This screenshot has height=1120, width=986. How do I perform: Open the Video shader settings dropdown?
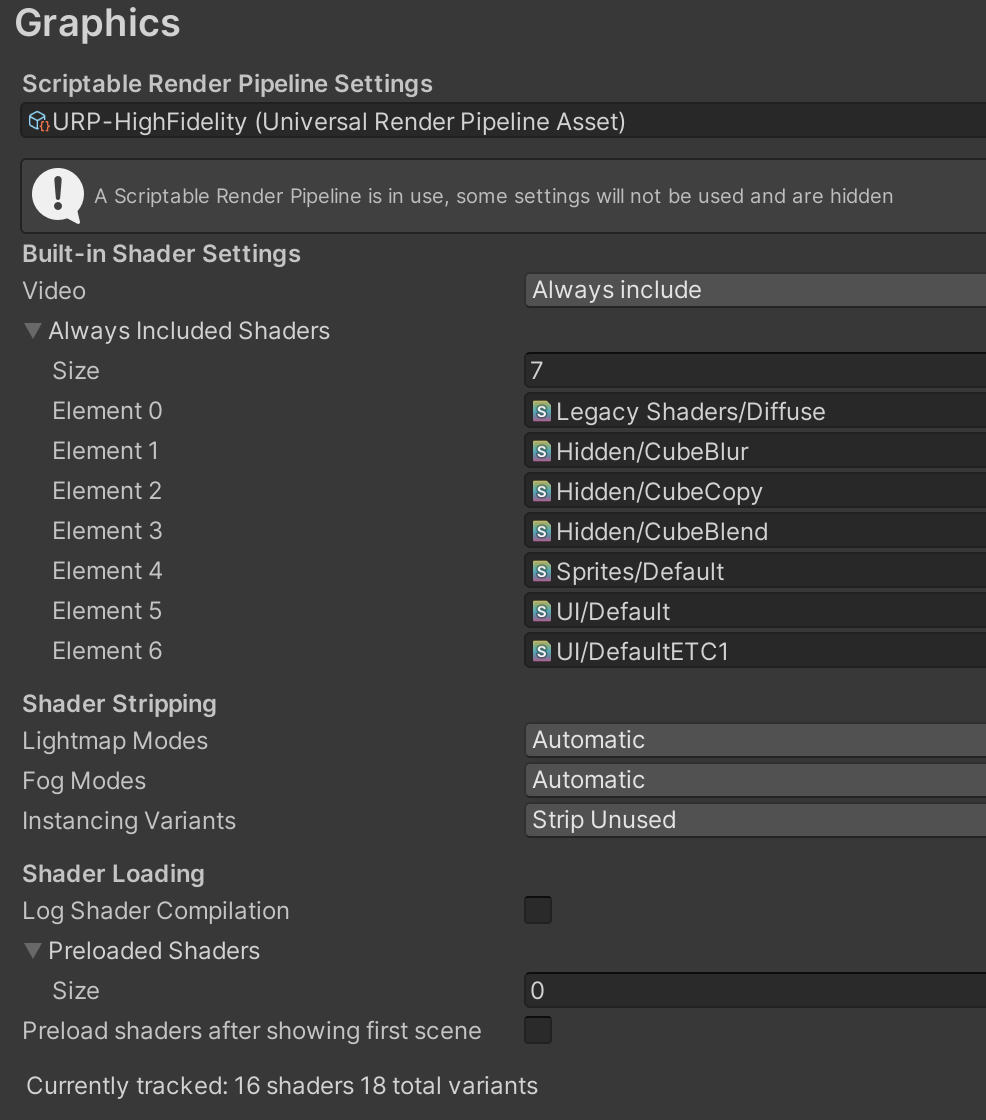(x=755, y=290)
